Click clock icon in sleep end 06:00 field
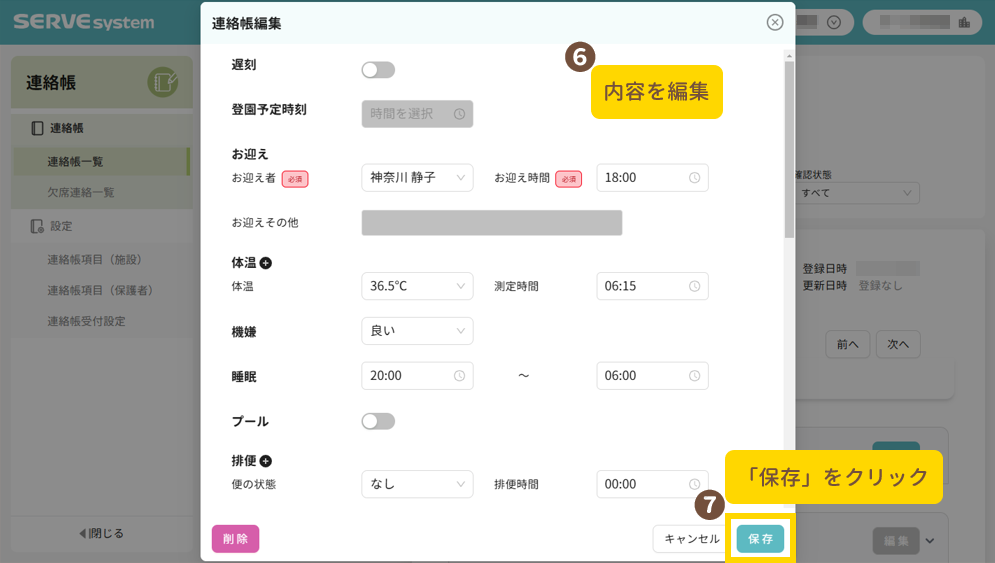Viewport: 995px width, 563px height. tap(694, 376)
